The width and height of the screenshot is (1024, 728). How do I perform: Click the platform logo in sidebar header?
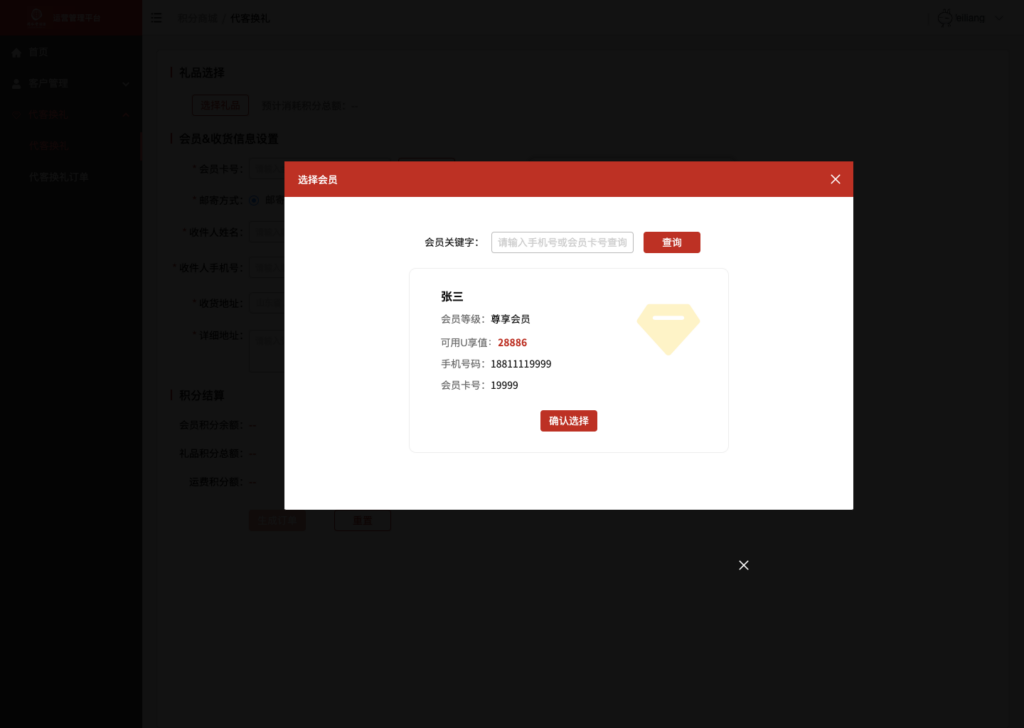[37, 17]
